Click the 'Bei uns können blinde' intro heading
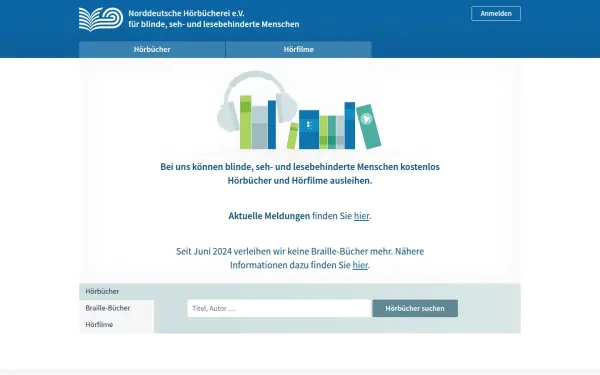 (300, 174)
